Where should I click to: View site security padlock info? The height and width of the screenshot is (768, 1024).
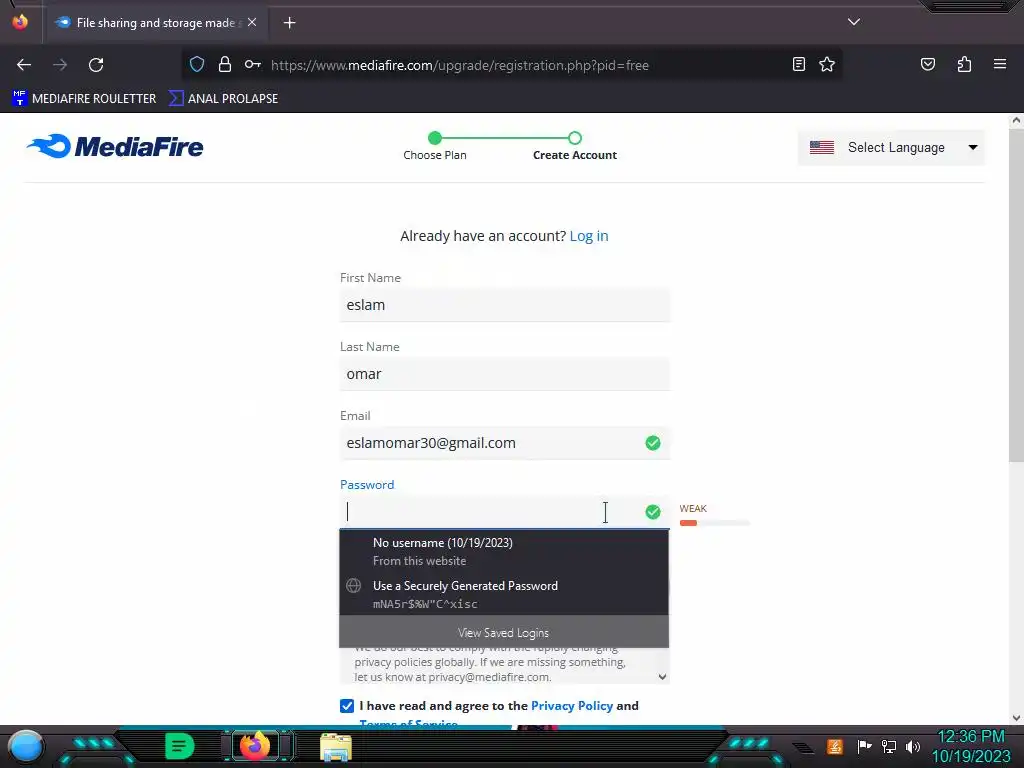pos(225,65)
